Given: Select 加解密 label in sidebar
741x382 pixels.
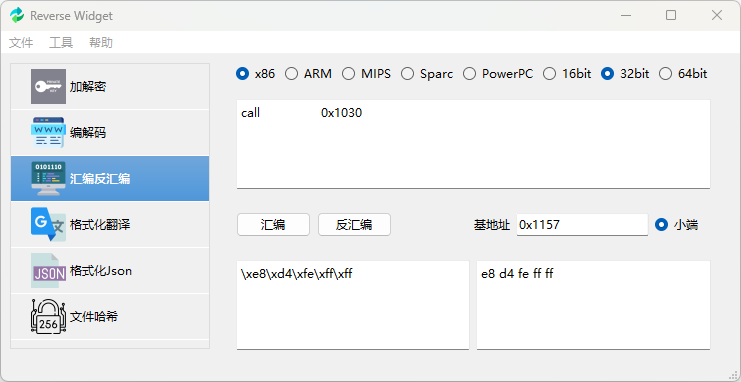Looking at the screenshot, I should (88, 87).
